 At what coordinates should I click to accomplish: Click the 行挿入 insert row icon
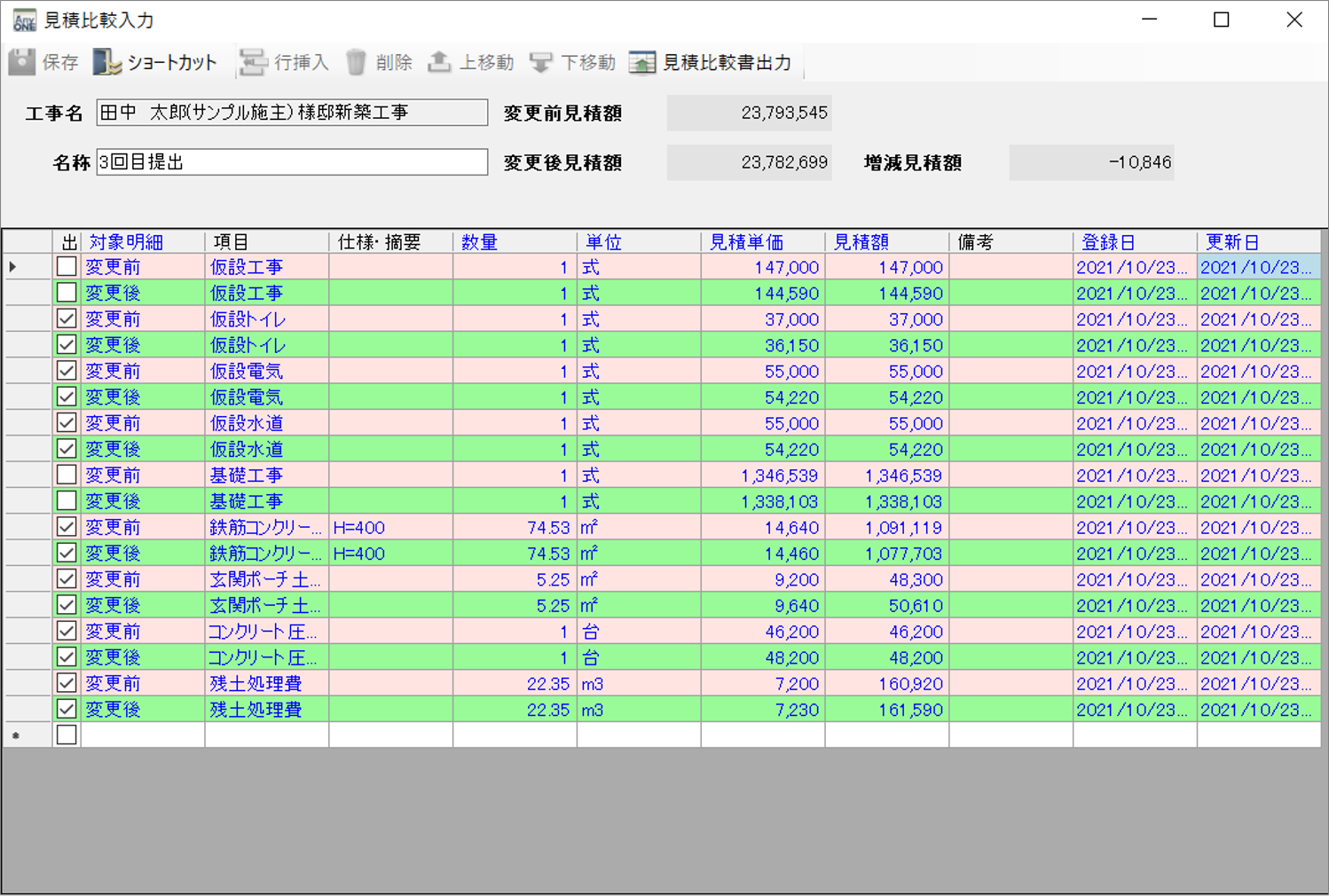point(254,62)
